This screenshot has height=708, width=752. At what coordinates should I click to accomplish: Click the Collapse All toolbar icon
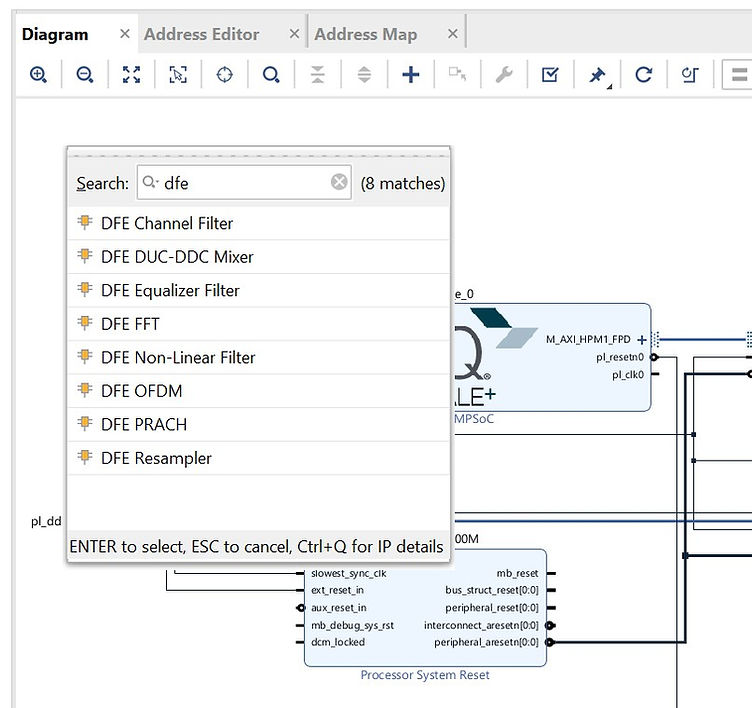[317, 75]
